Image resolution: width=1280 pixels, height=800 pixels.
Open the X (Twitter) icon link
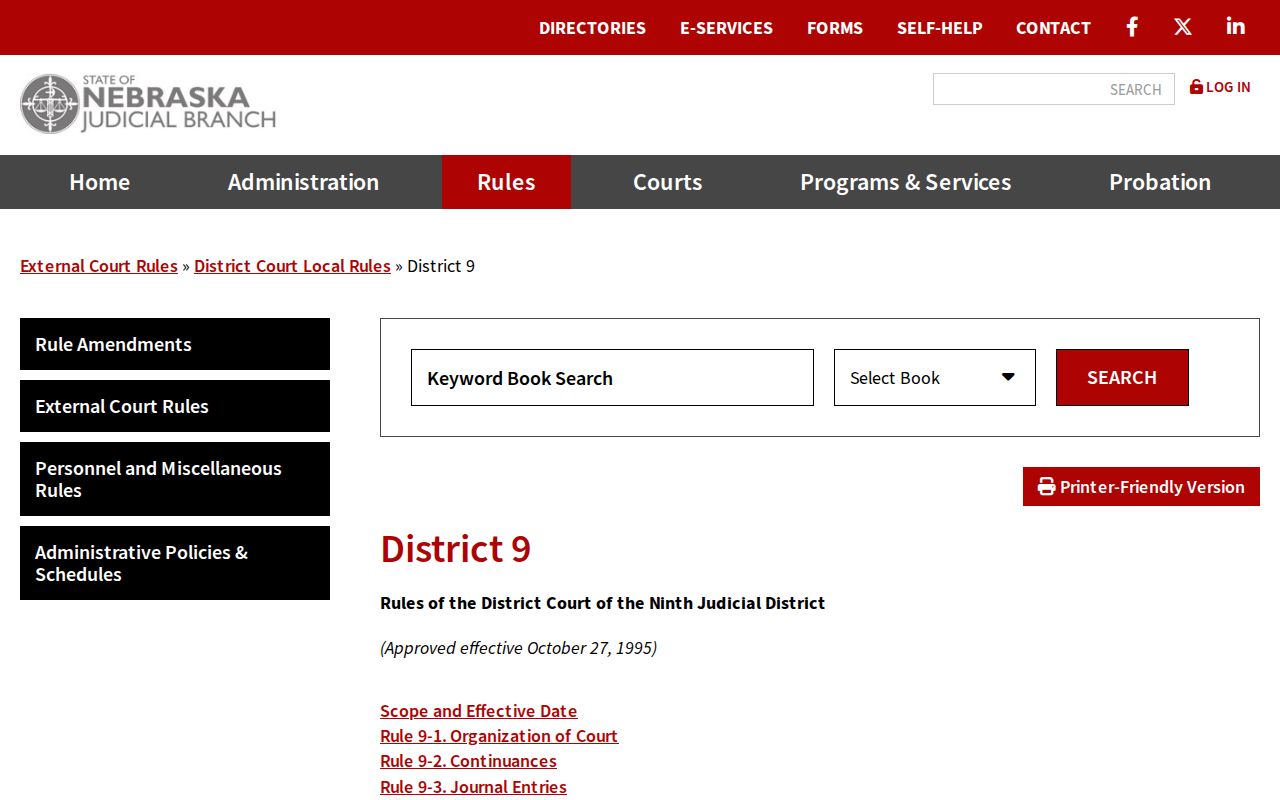[x=1183, y=27]
